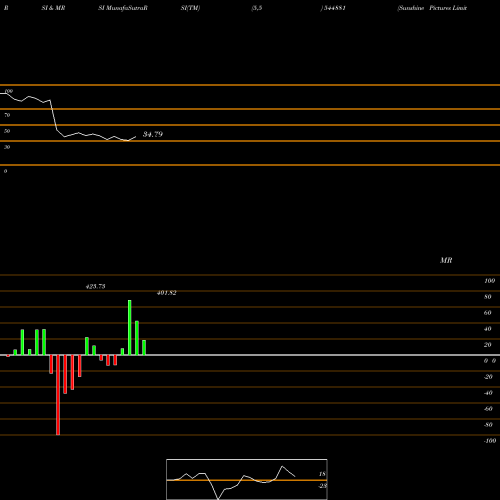
Task: Click the 'SI & MR' header text
Action: [x=53, y=8]
